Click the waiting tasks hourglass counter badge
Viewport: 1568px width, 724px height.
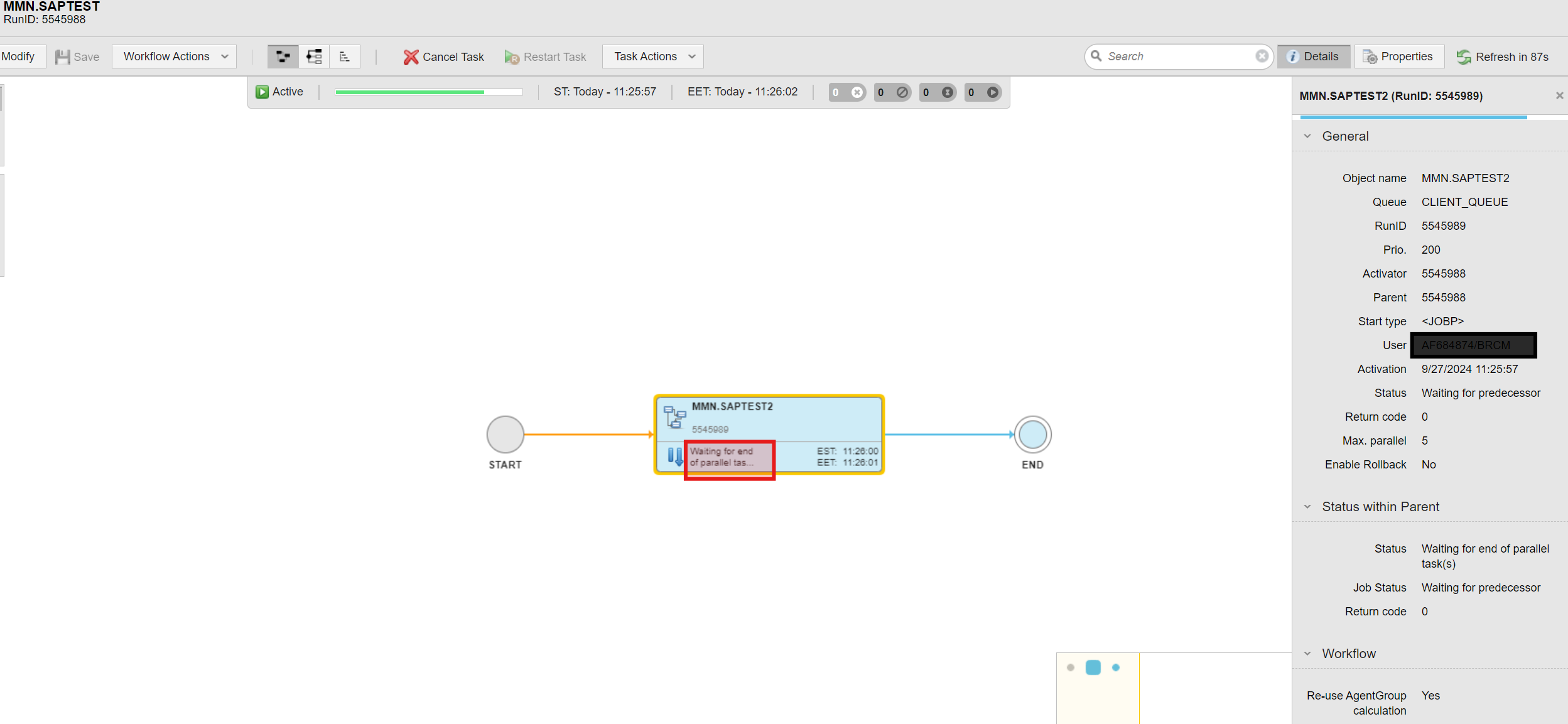pyautogui.click(x=938, y=92)
